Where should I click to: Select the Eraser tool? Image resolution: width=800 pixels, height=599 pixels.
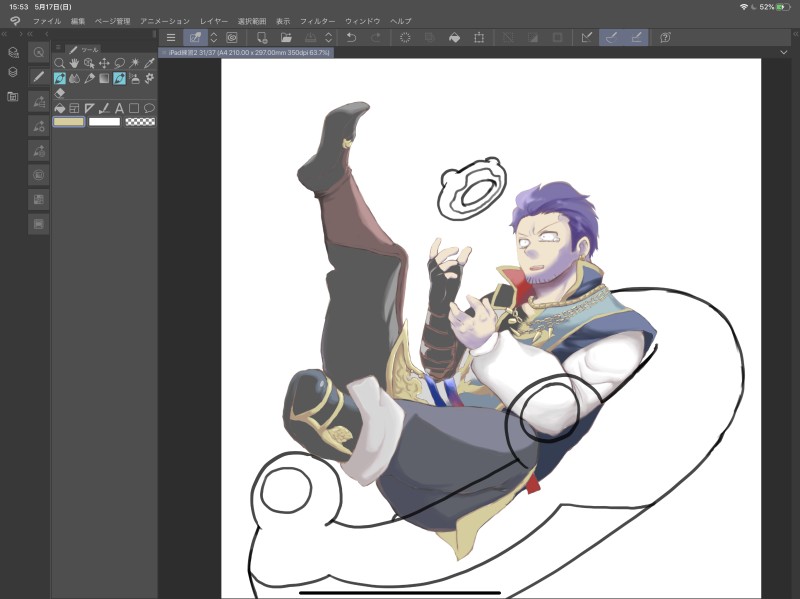[59, 93]
